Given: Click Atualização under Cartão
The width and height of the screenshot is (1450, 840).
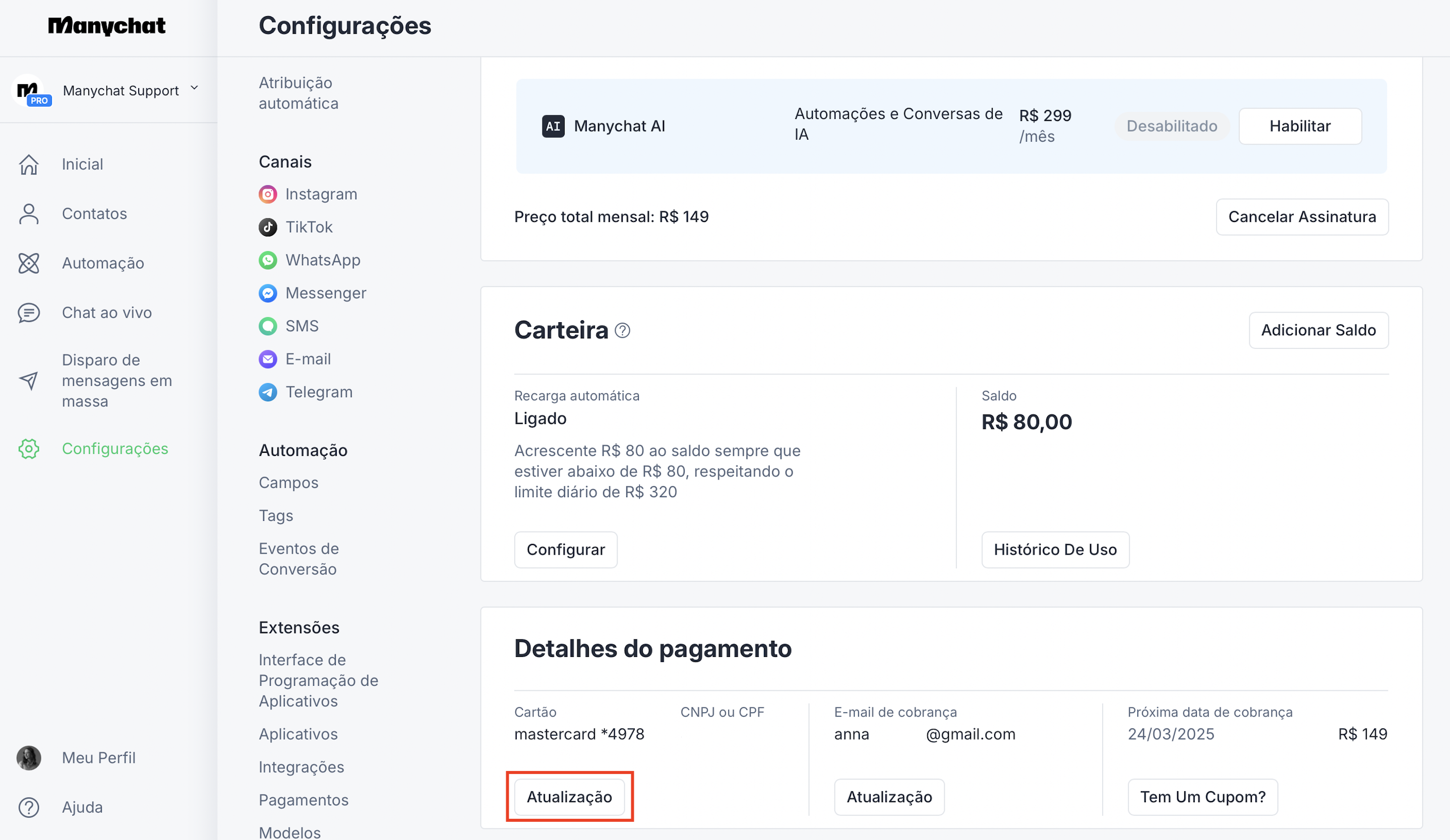Looking at the screenshot, I should point(569,797).
